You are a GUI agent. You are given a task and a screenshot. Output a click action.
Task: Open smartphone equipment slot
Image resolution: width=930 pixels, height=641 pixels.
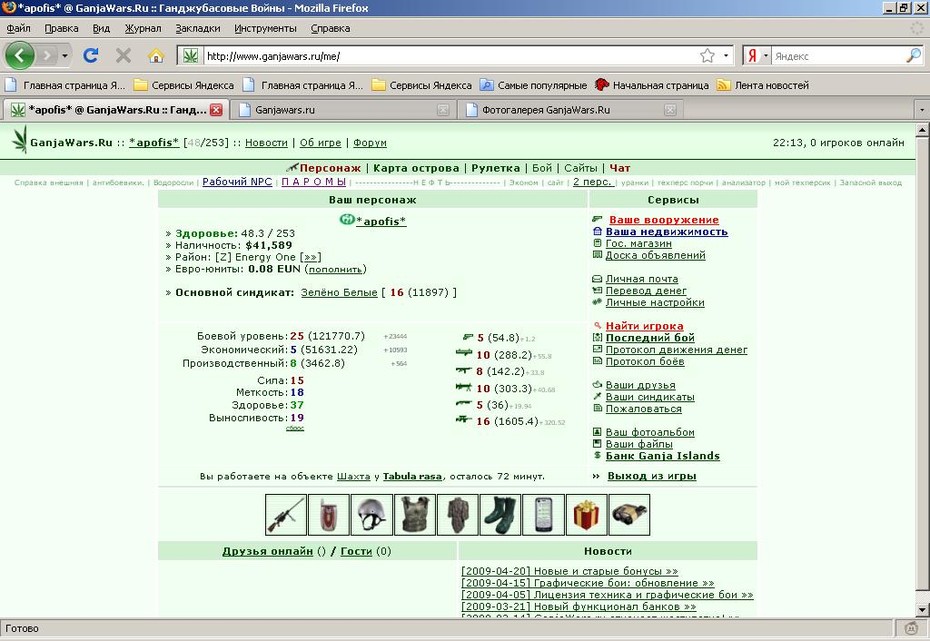(543, 515)
